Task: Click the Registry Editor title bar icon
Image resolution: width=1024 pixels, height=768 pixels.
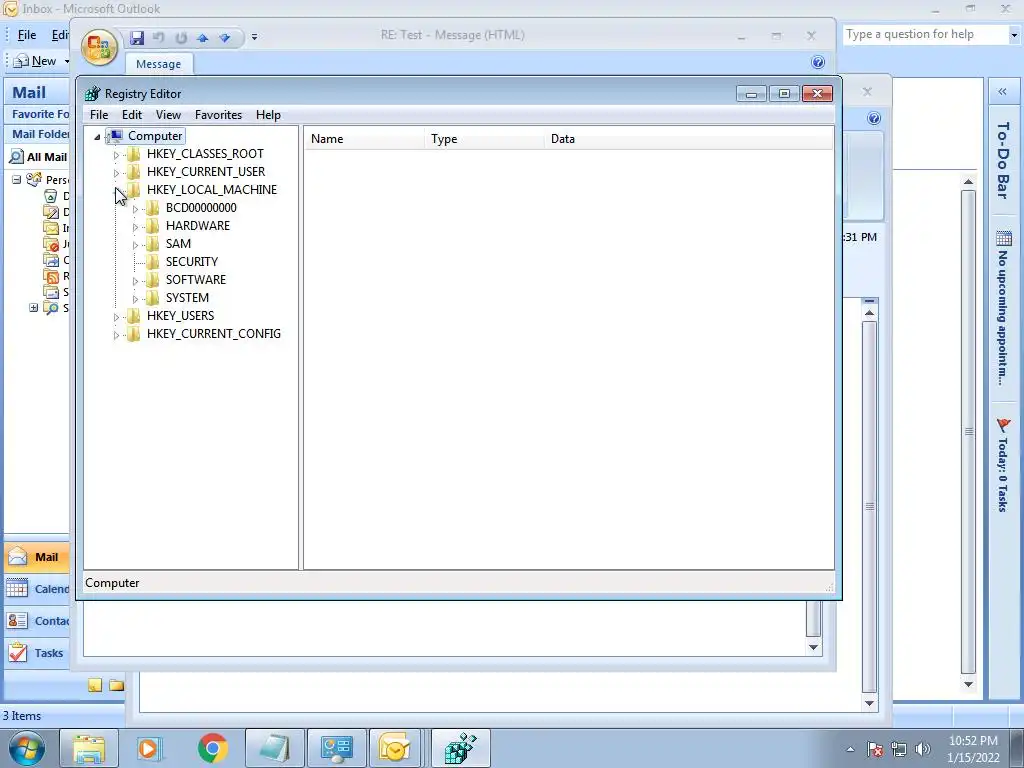Action: 93,93
